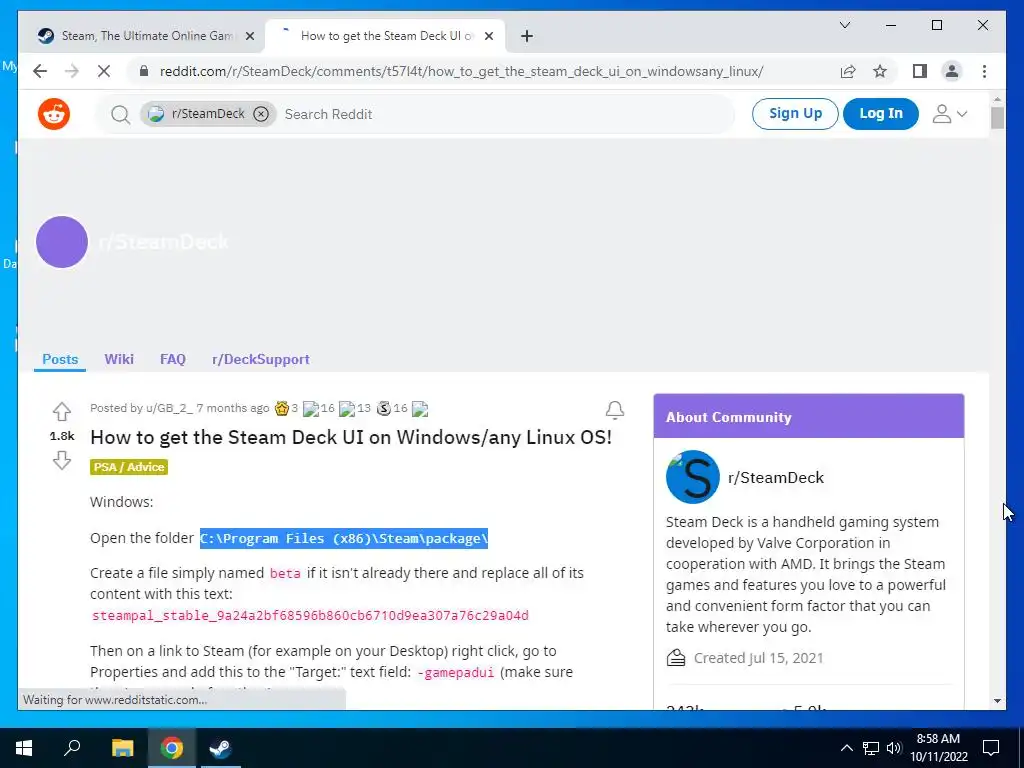Screen dimensions: 1024x768
Task: Click the gold award icon on post
Action: 281,408
